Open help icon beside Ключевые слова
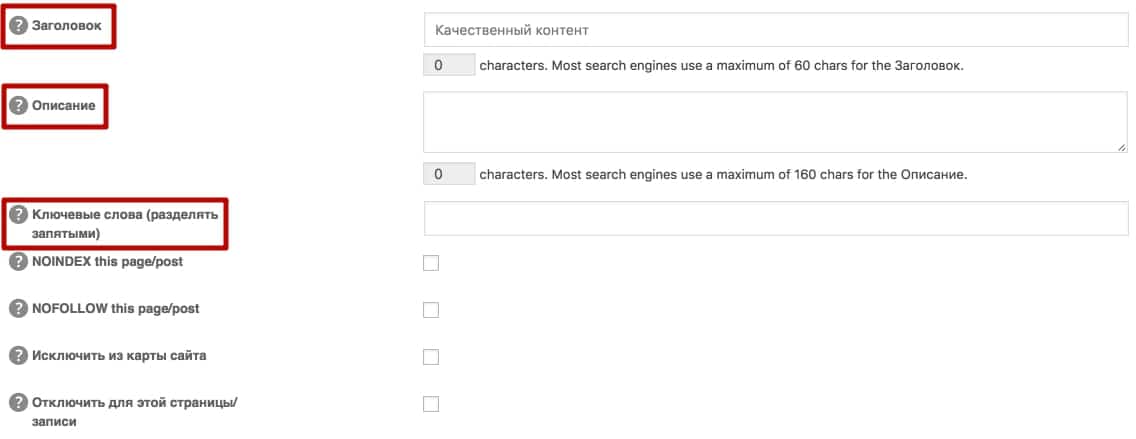 click(x=18, y=215)
